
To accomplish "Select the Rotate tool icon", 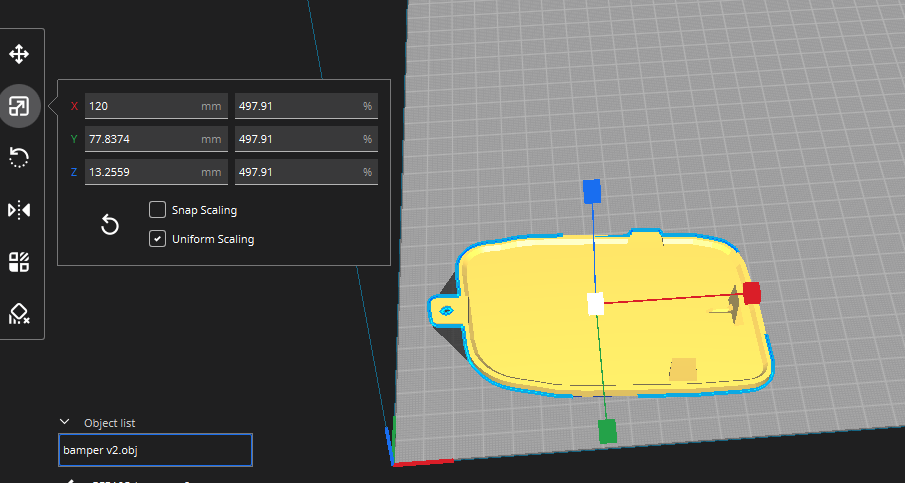I will click(x=19, y=158).
